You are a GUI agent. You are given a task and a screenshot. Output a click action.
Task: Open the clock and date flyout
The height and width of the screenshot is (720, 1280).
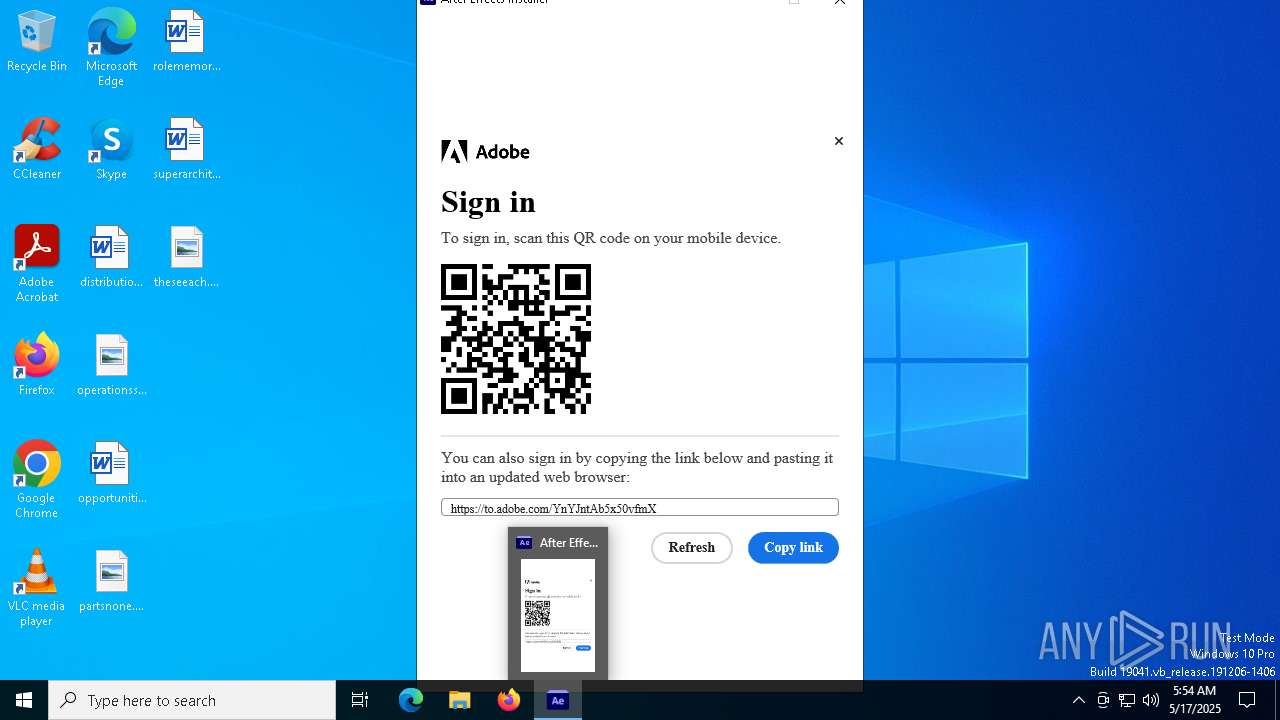[x=1195, y=700]
